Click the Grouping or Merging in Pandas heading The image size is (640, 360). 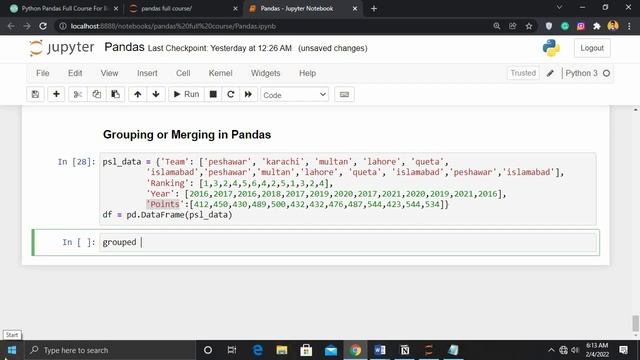(187, 135)
